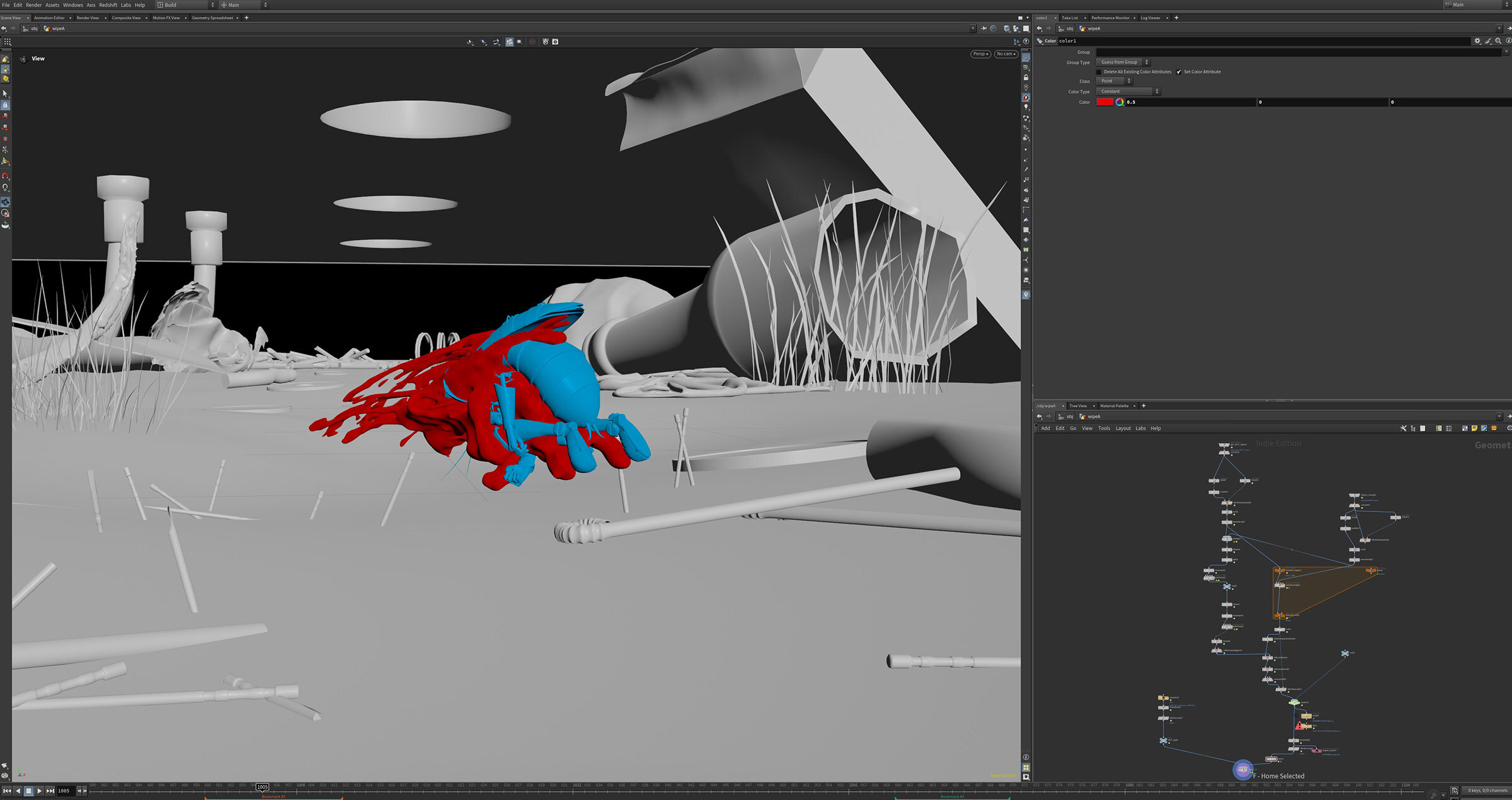Switch to Geometry Spreadsheet tab
Image resolution: width=1512 pixels, height=800 pixels.
[212, 18]
